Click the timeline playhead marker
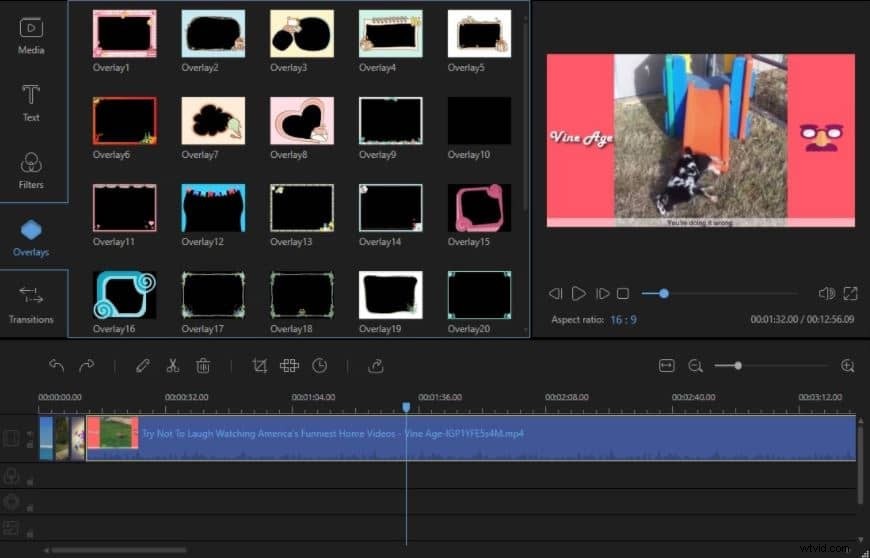This screenshot has width=870, height=558. click(x=406, y=408)
